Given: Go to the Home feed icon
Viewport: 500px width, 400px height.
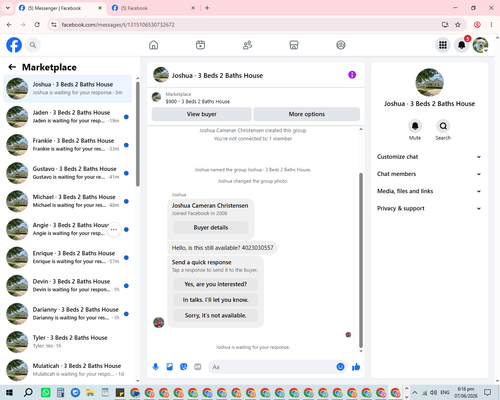Looking at the screenshot, I should point(153,45).
